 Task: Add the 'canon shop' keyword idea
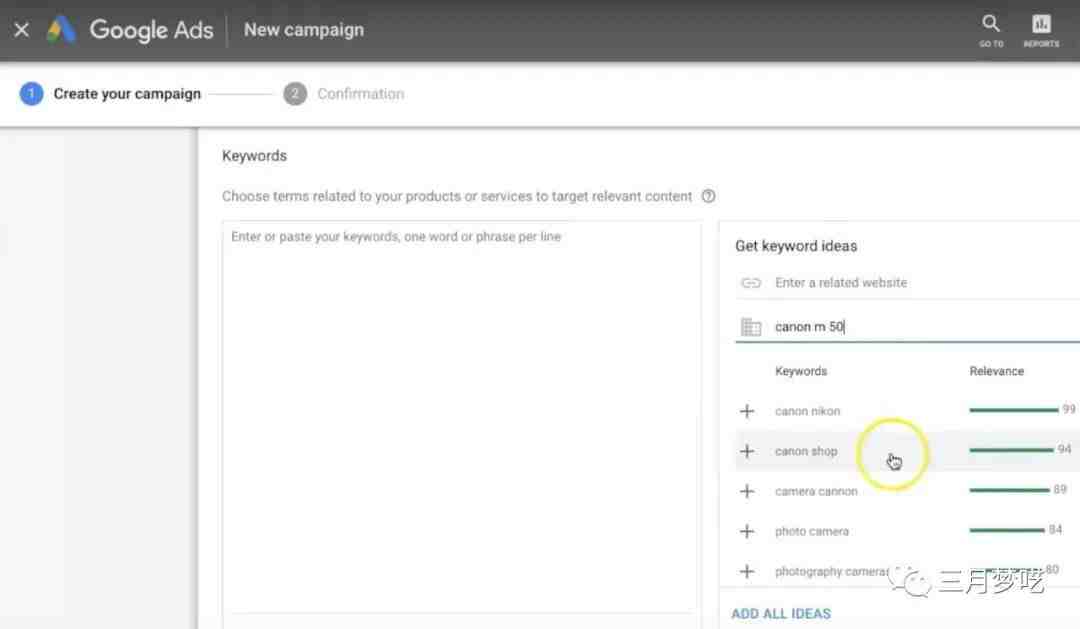(x=747, y=451)
